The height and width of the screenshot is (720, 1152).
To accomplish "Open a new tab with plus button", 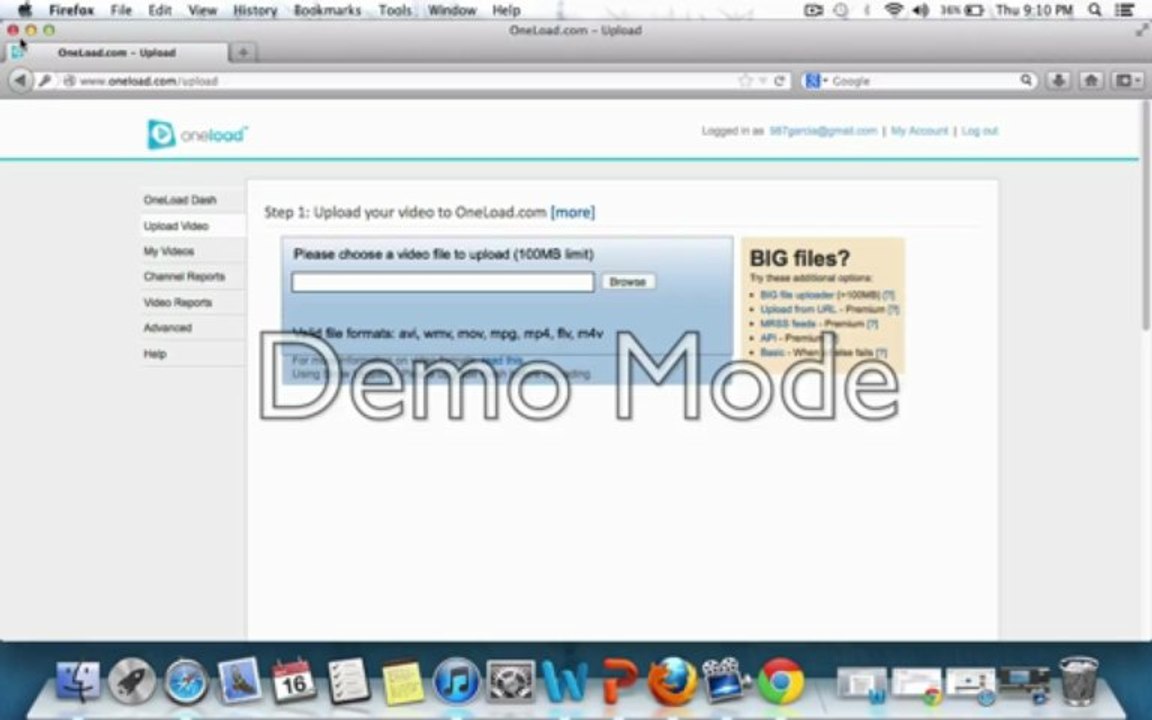I will pyautogui.click(x=243, y=52).
